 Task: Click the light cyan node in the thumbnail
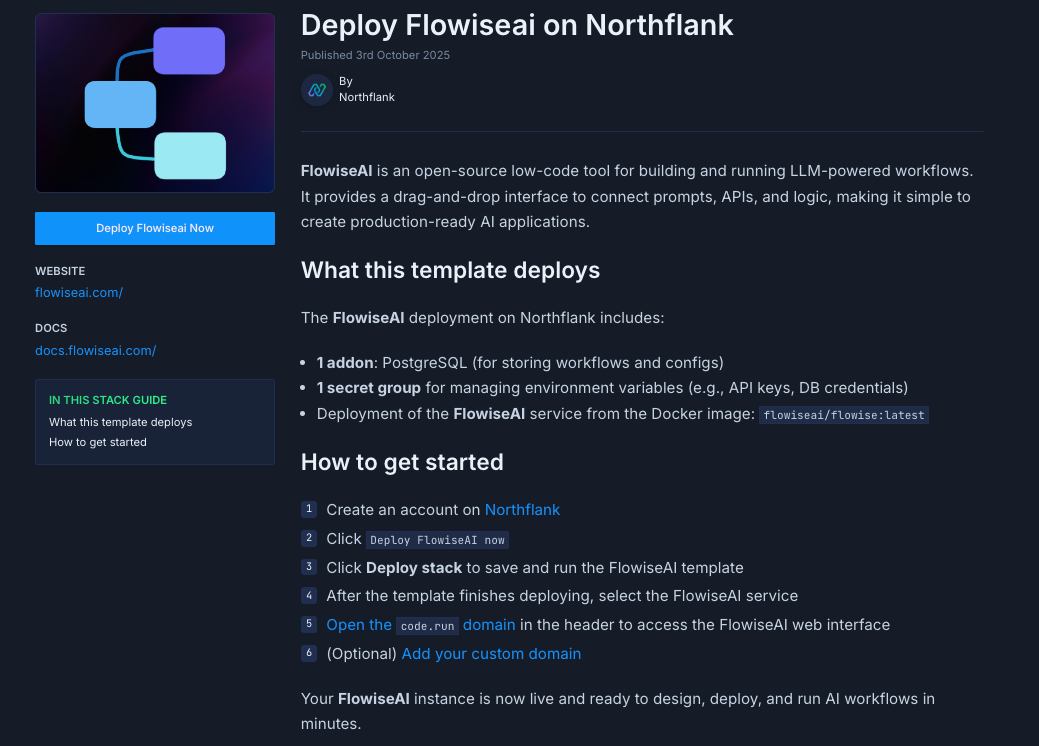190,155
